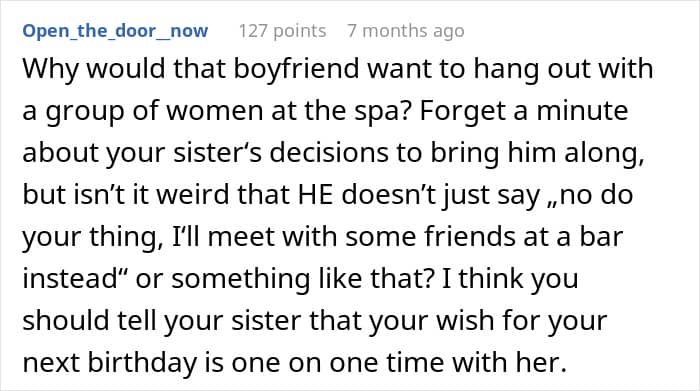The height and width of the screenshot is (391, 700).
Task: Click the 127 points score label
Action: pos(282,31)
